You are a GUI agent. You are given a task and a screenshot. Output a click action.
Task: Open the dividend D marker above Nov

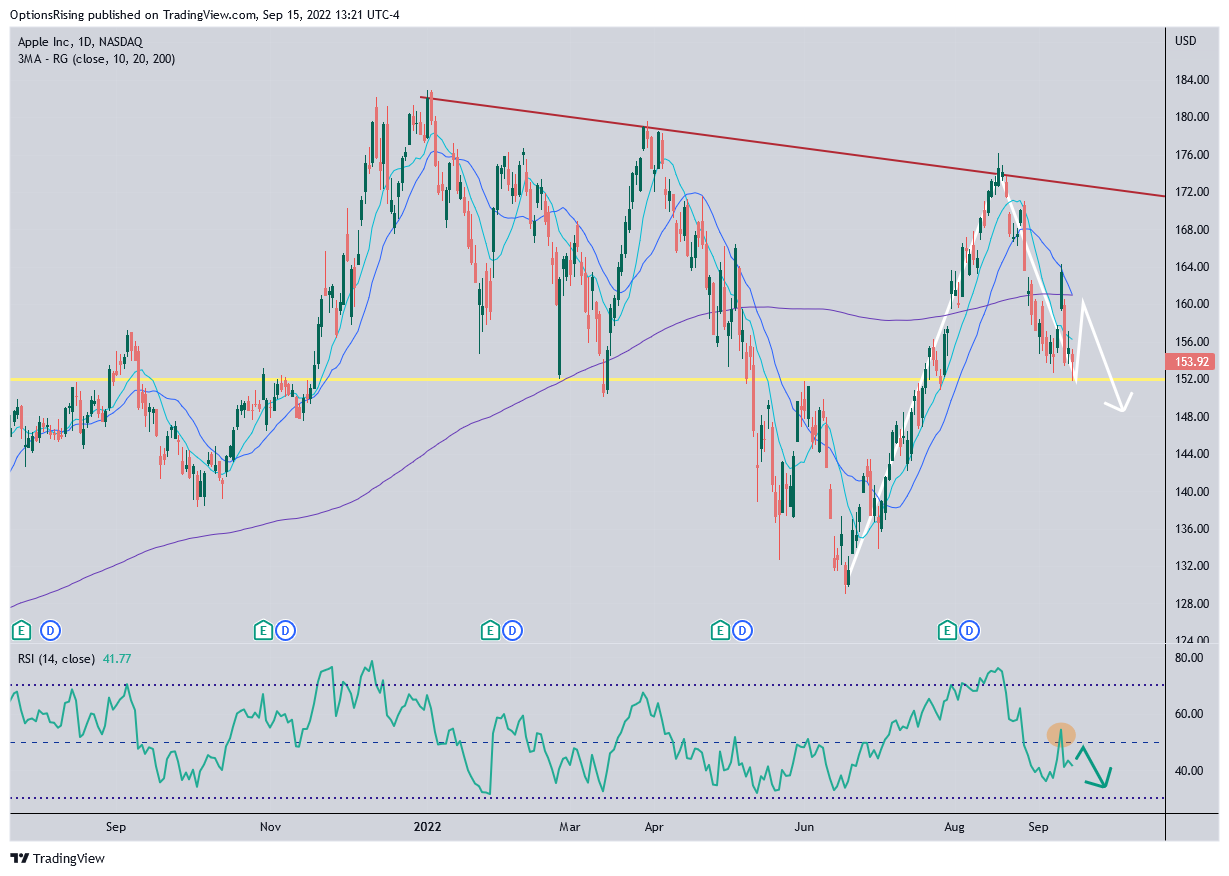tap(285, 630)
